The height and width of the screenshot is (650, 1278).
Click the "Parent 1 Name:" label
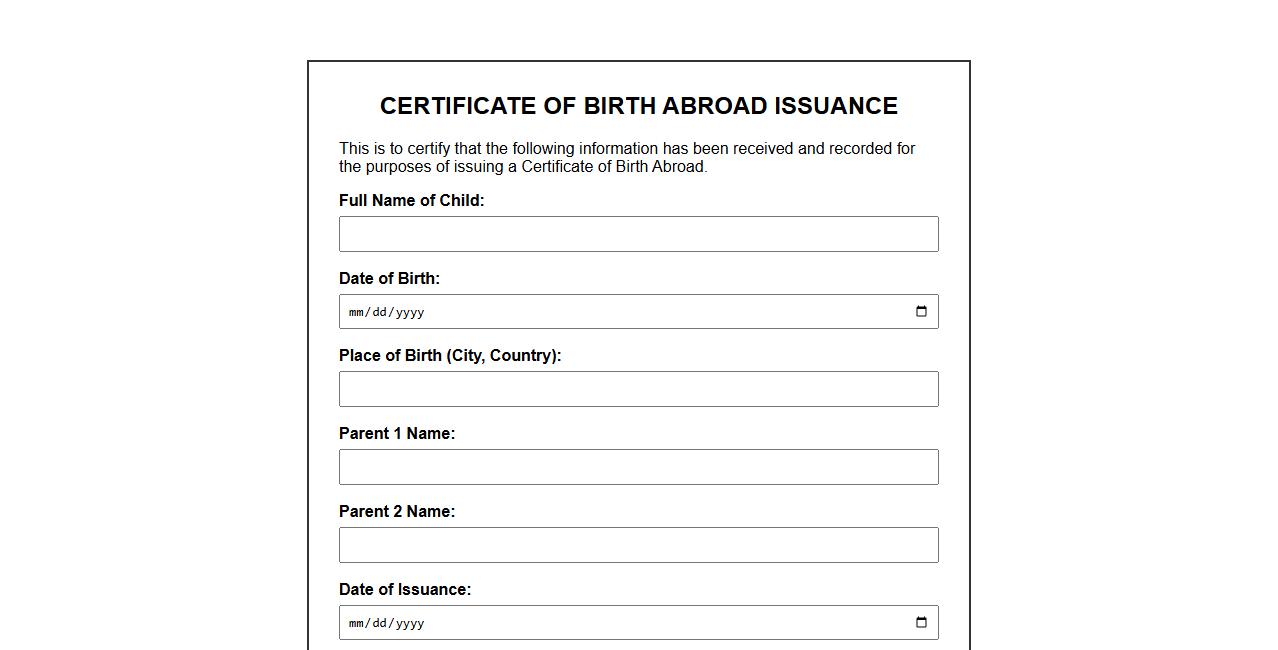[397, 433]
